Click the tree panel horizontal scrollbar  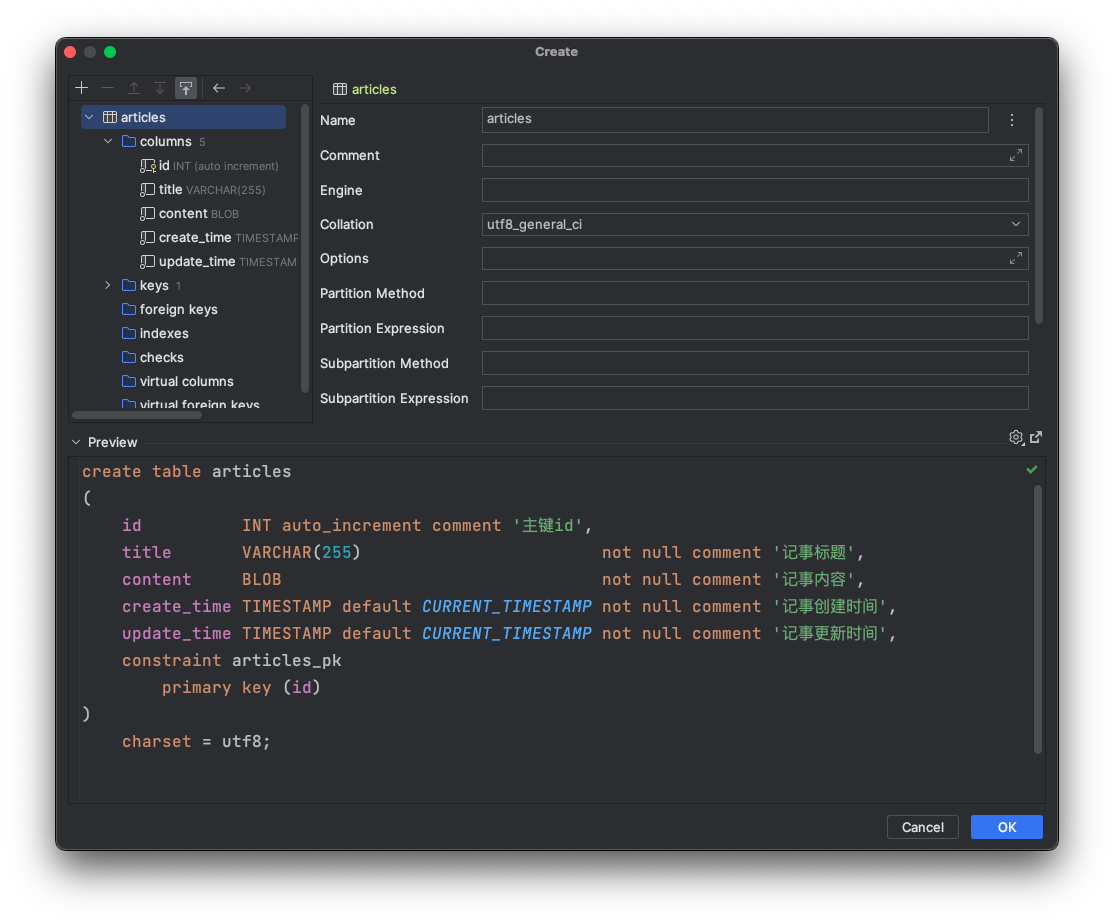point(137,415)
